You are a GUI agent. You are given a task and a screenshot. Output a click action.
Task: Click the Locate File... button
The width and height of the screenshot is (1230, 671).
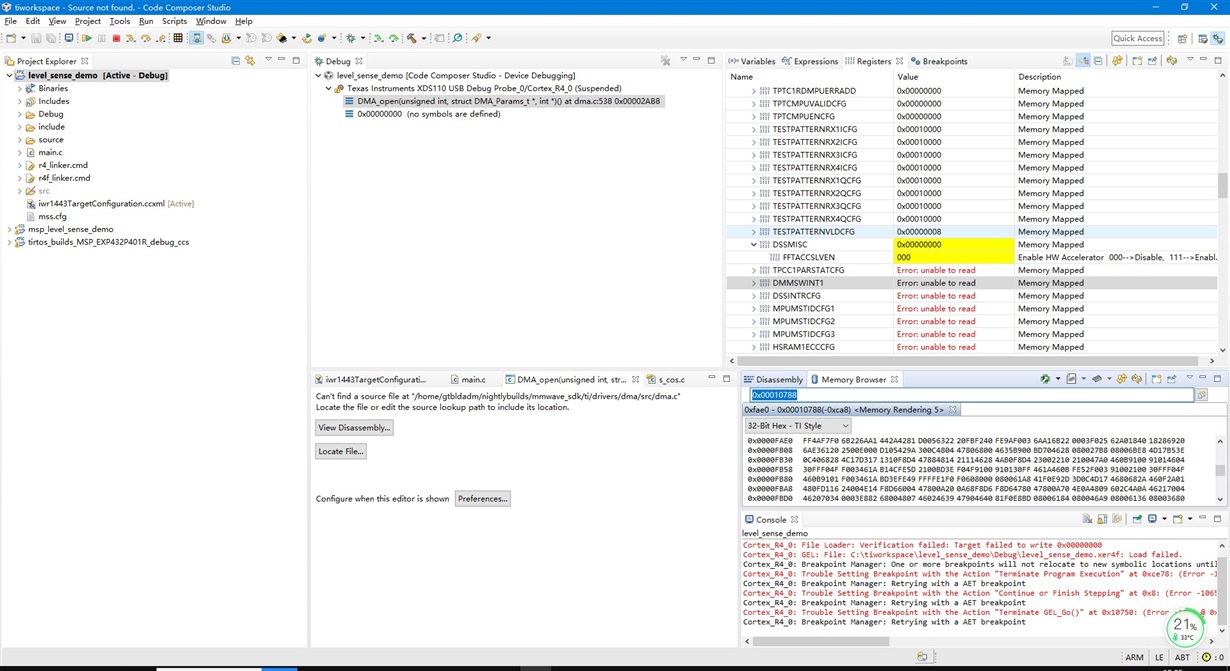tap(340, 452)
